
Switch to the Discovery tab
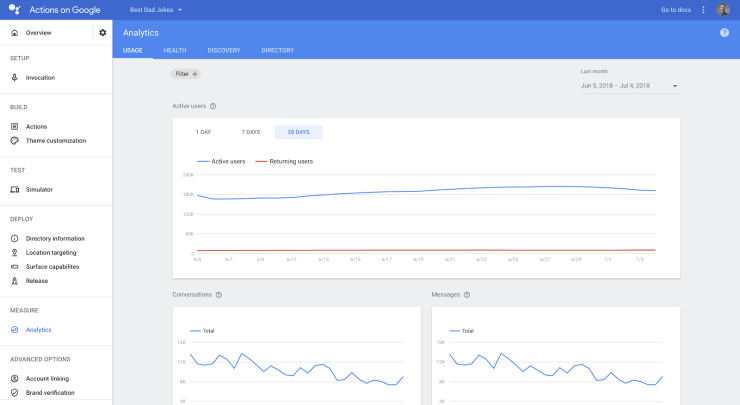(x=224, y=50)
